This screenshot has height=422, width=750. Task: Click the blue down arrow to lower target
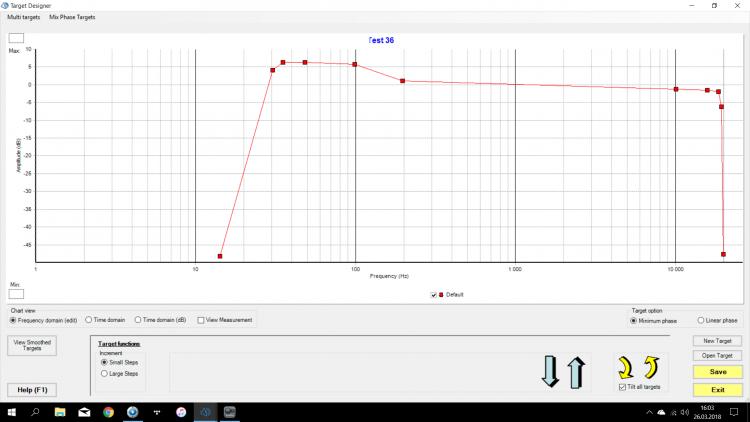click(x=550, y=371)
